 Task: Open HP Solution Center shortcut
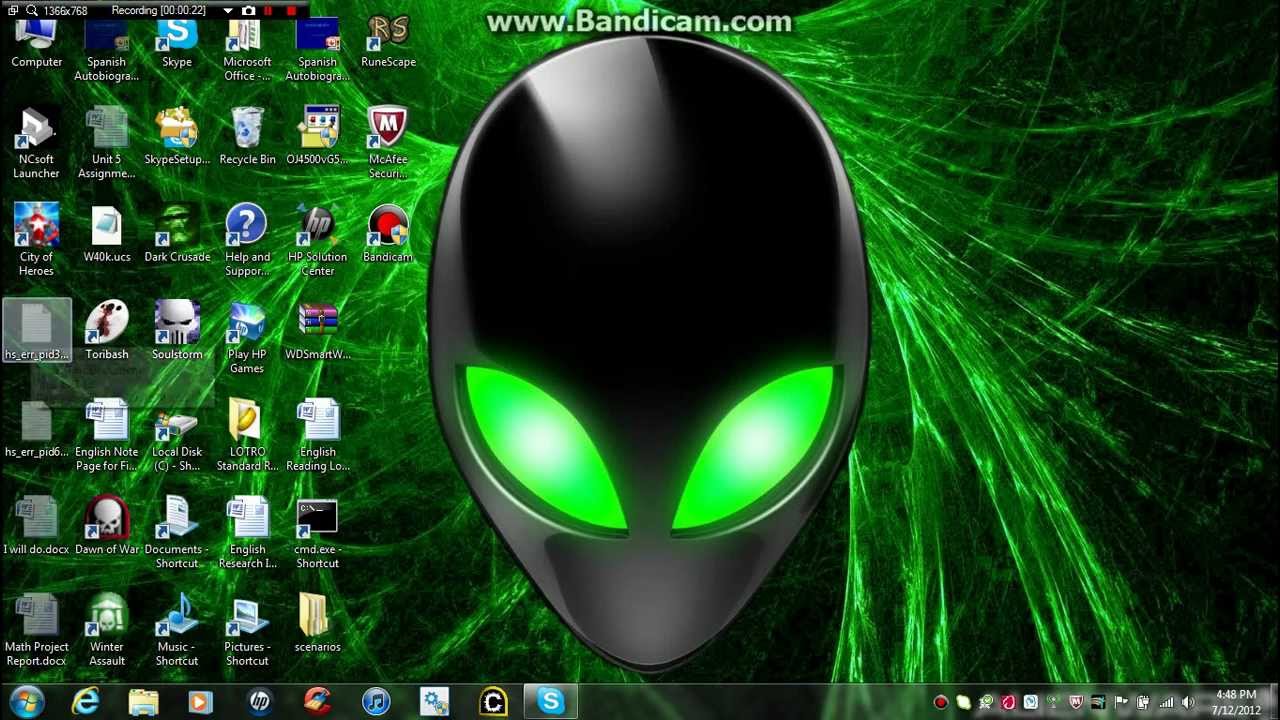click(x=317, y=240)
